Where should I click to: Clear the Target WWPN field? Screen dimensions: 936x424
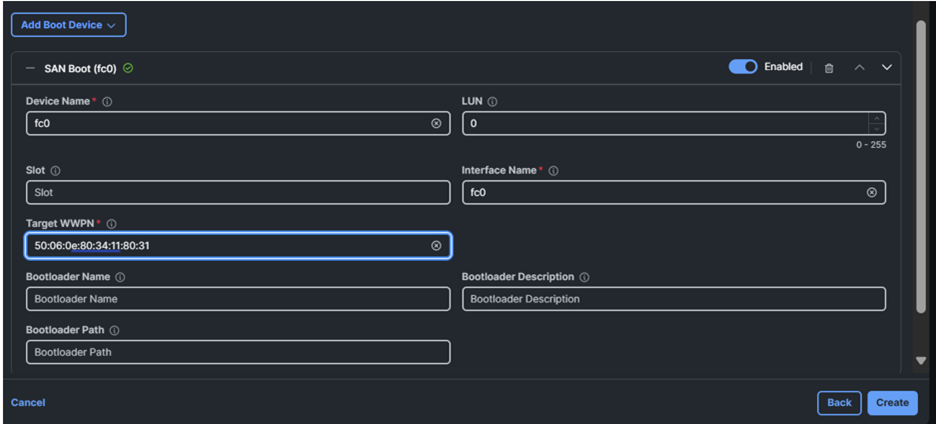436,245
